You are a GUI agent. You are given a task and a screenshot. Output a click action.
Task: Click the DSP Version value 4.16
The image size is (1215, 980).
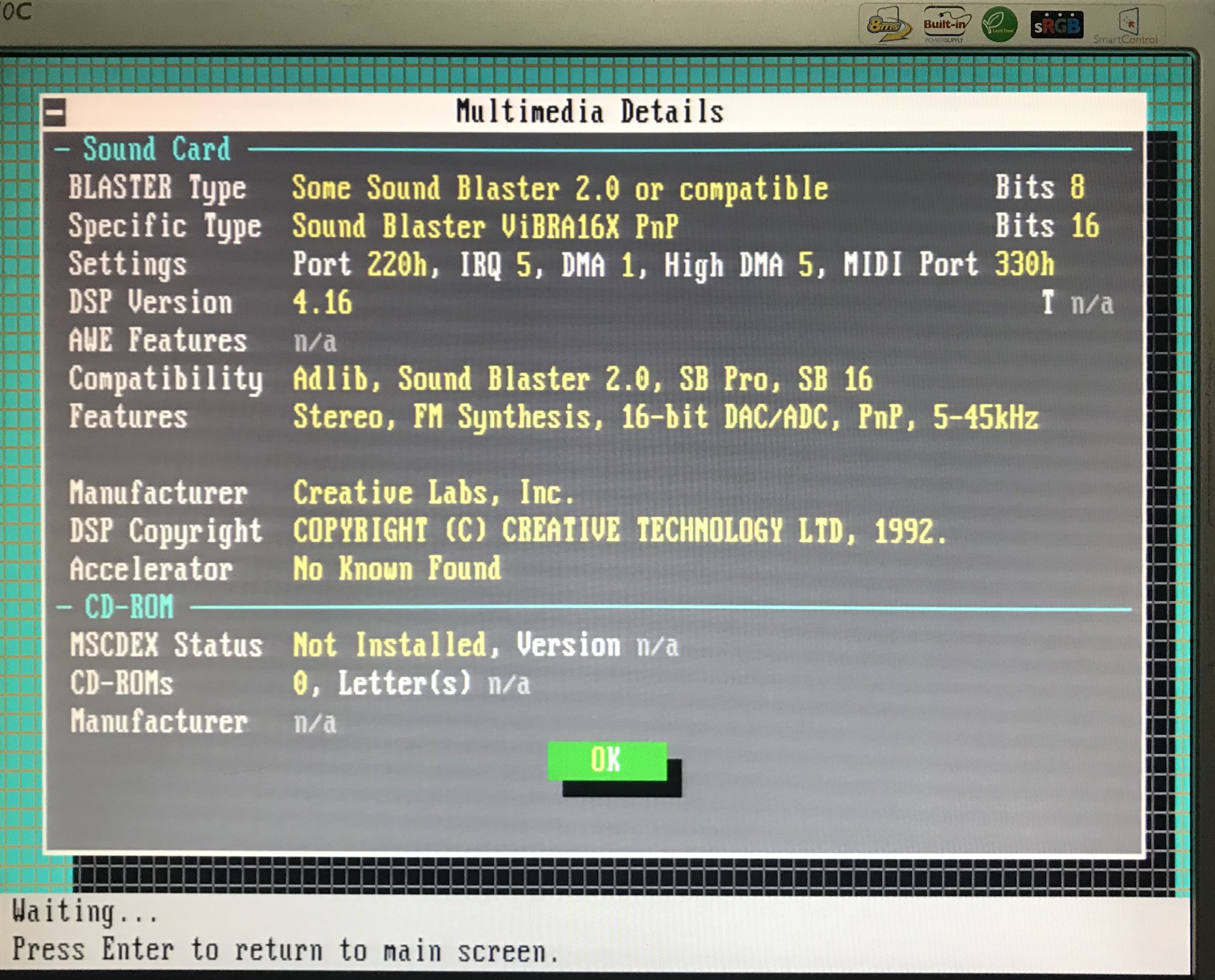click(322, 302)
